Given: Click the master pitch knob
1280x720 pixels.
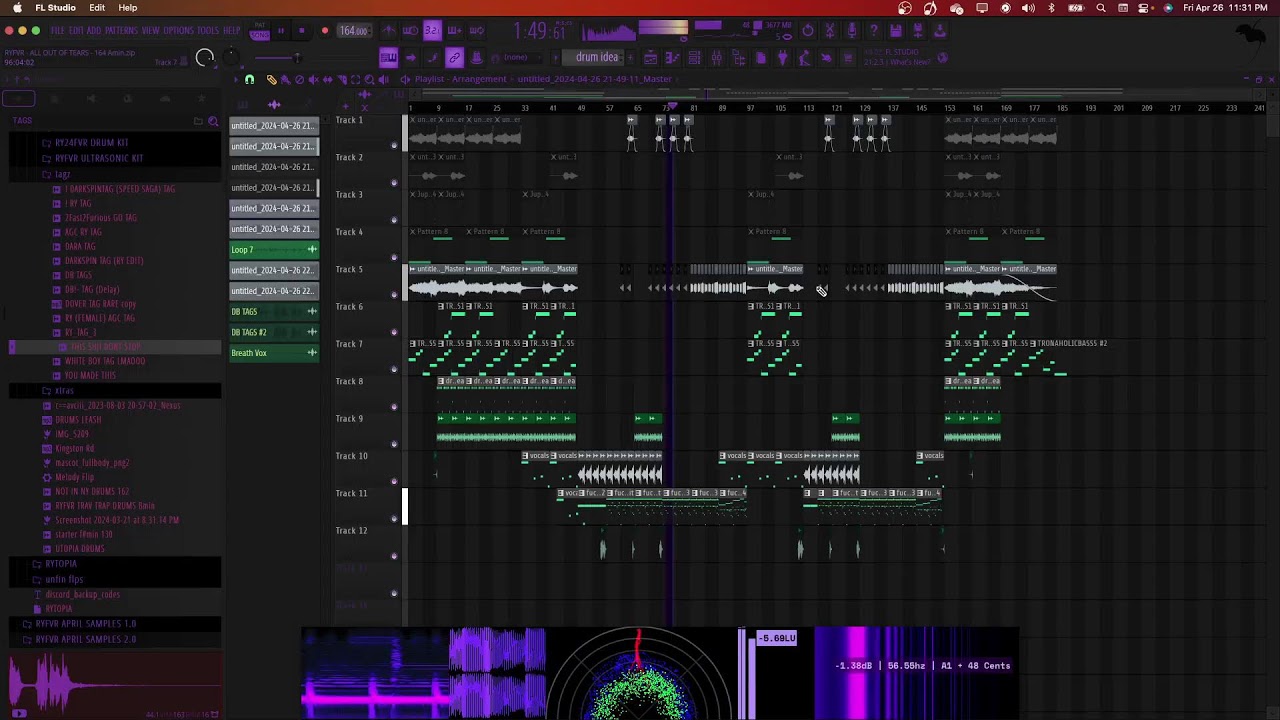Looking at the screenshot, I should point(232,57).
